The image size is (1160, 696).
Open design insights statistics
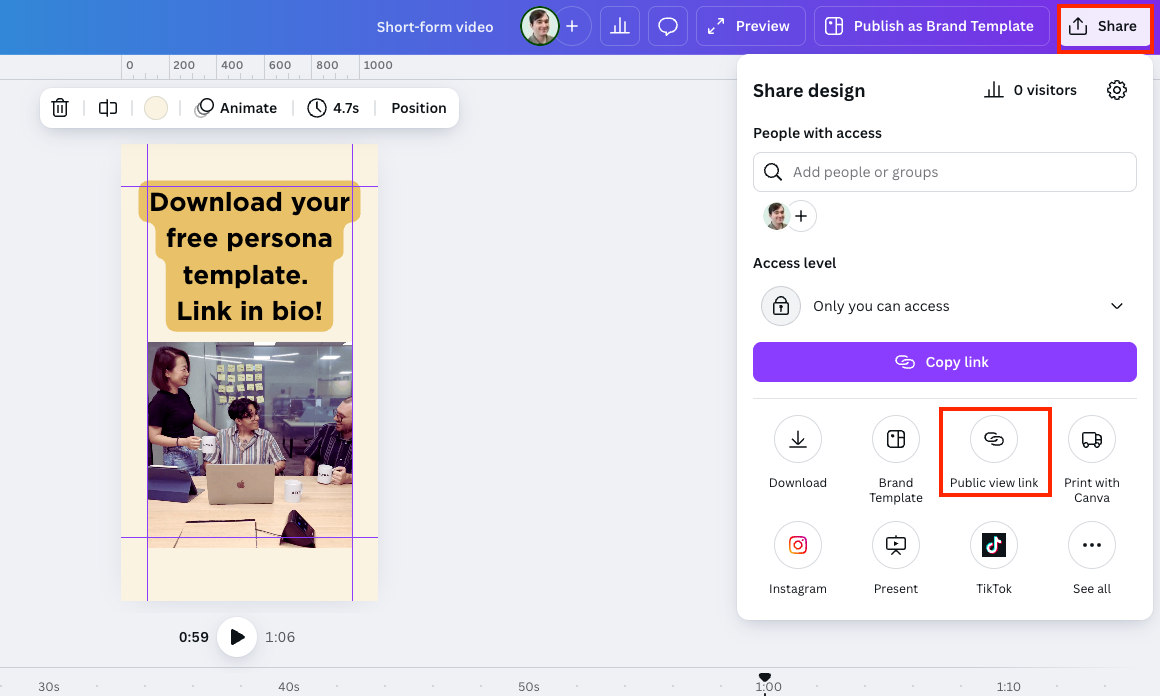[x=619, y=26]
